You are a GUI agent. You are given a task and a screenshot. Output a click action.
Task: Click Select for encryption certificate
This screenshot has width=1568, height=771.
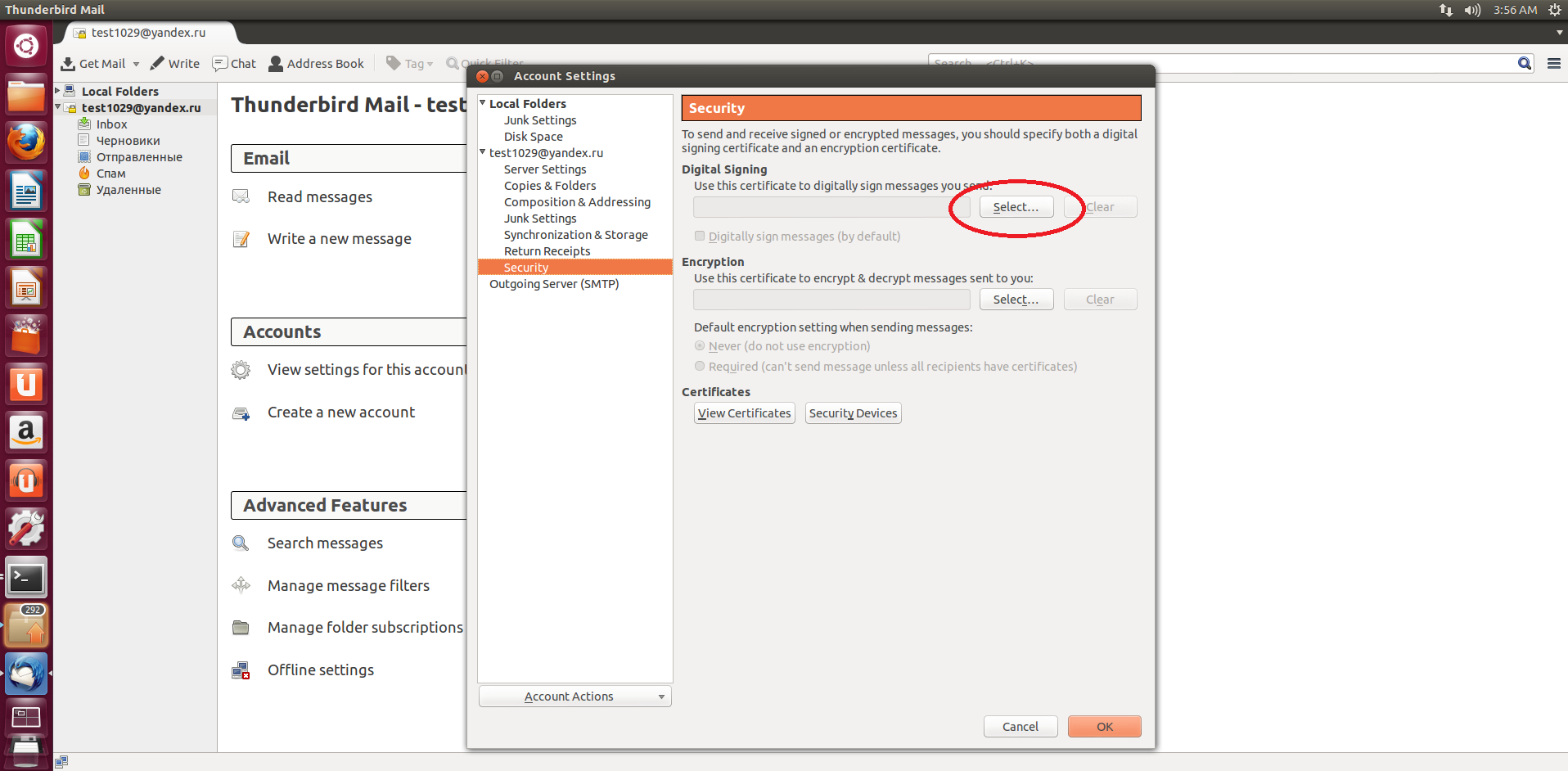click(1016, 300)
